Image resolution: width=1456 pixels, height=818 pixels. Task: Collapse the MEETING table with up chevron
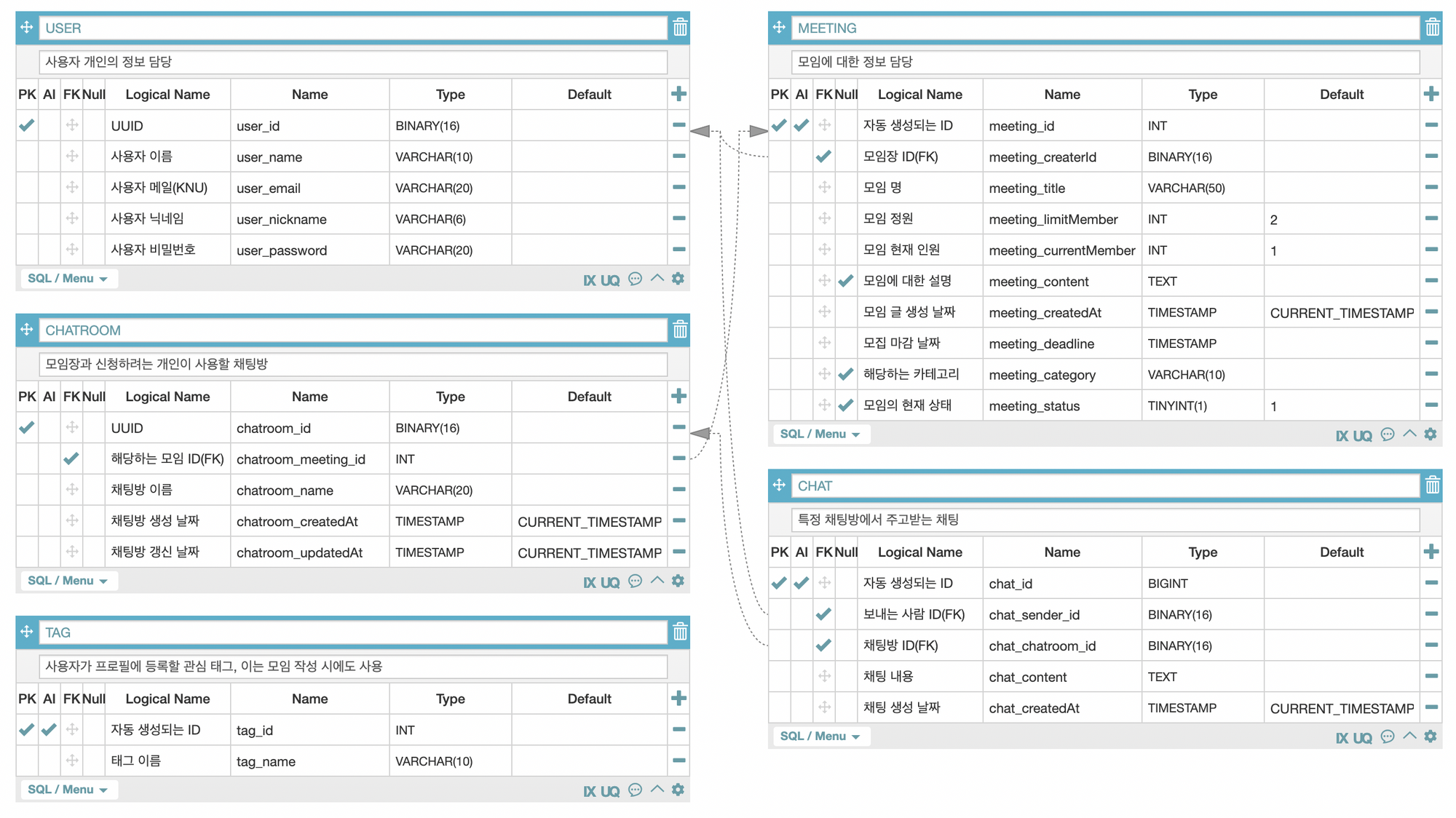[x=1409, y=434]
